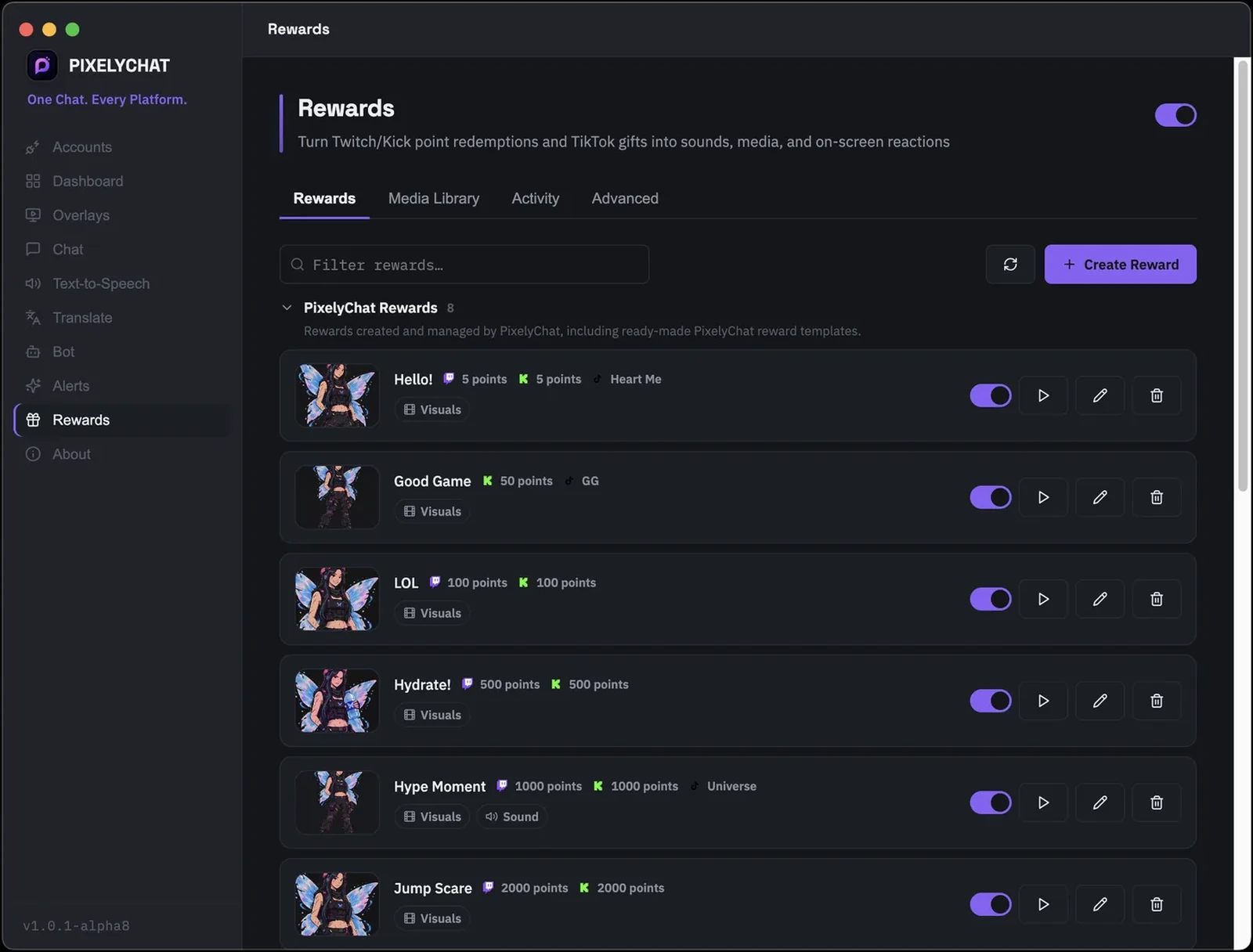Click the GG gift label
The height and width of the screenshot is (952, 1253).
point(590,481)
